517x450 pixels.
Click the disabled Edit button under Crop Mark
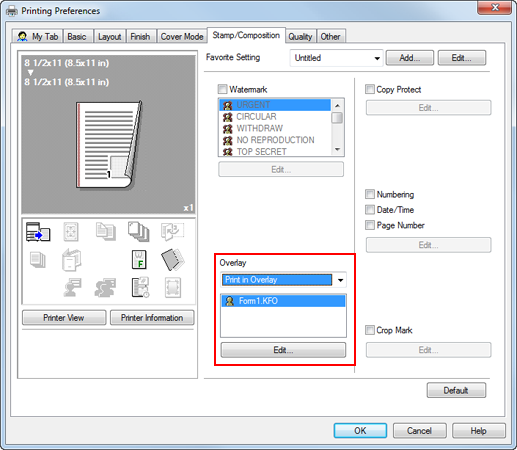[x=428, y=350]
